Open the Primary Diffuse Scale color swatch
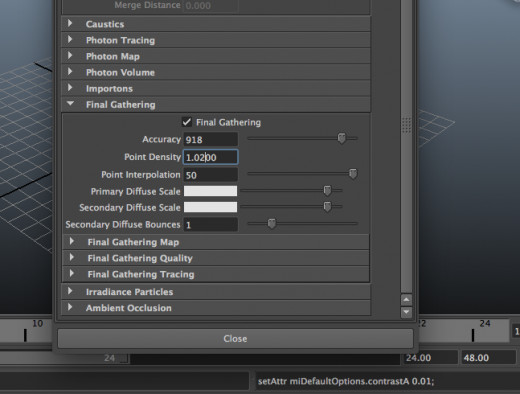The image size is (520, 394). (210, 191)
